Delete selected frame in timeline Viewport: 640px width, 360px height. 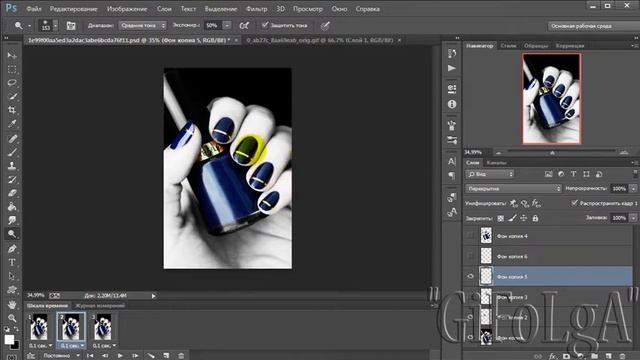click(181, 356)
